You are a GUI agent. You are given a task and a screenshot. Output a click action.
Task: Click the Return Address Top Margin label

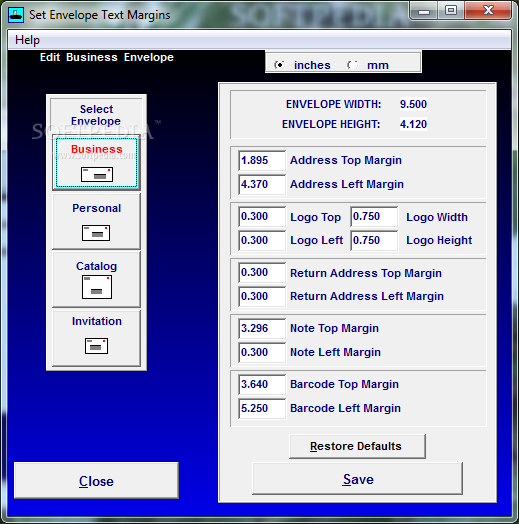(366, 273)
